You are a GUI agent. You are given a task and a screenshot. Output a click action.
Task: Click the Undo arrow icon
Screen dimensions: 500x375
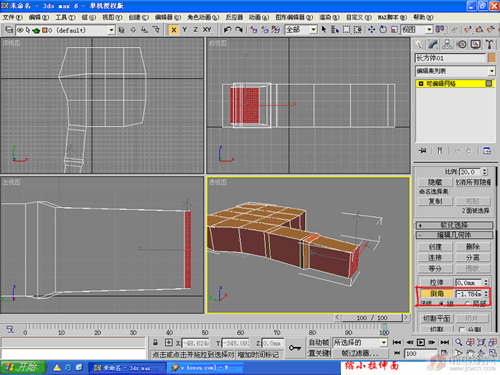click(x=227, y=30)
